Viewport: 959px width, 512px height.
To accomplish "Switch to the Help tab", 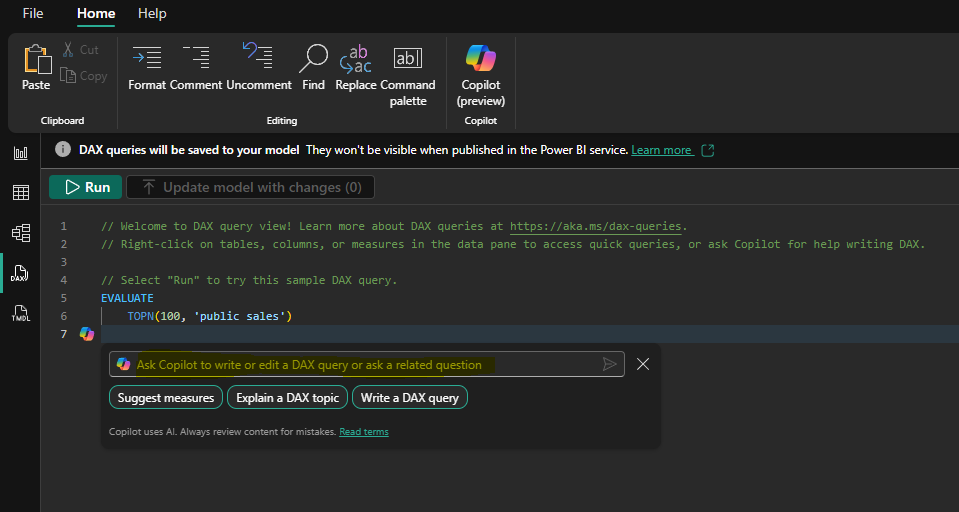I will point(152,14).
